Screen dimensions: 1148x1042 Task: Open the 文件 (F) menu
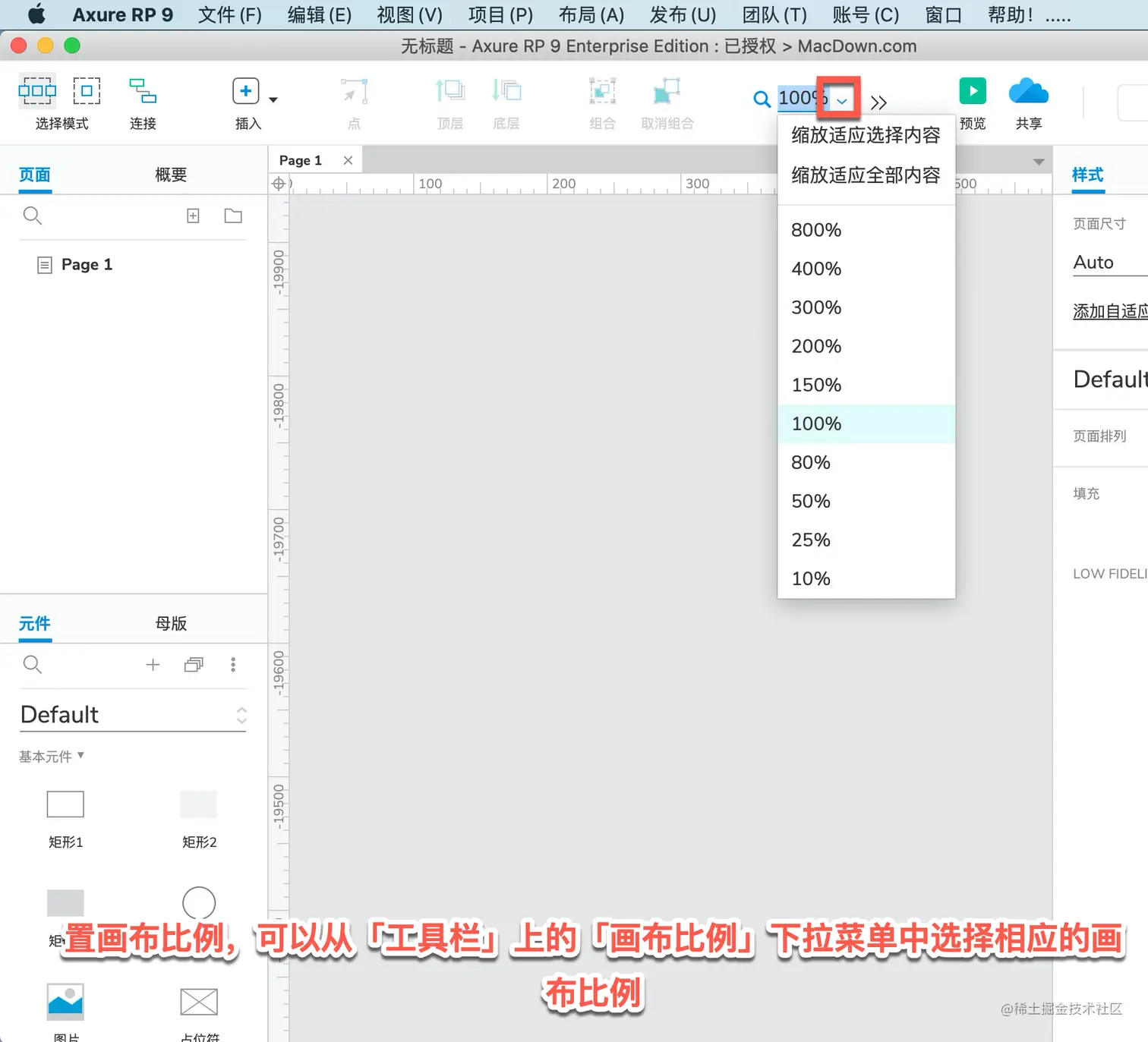[x=230, y=14]
